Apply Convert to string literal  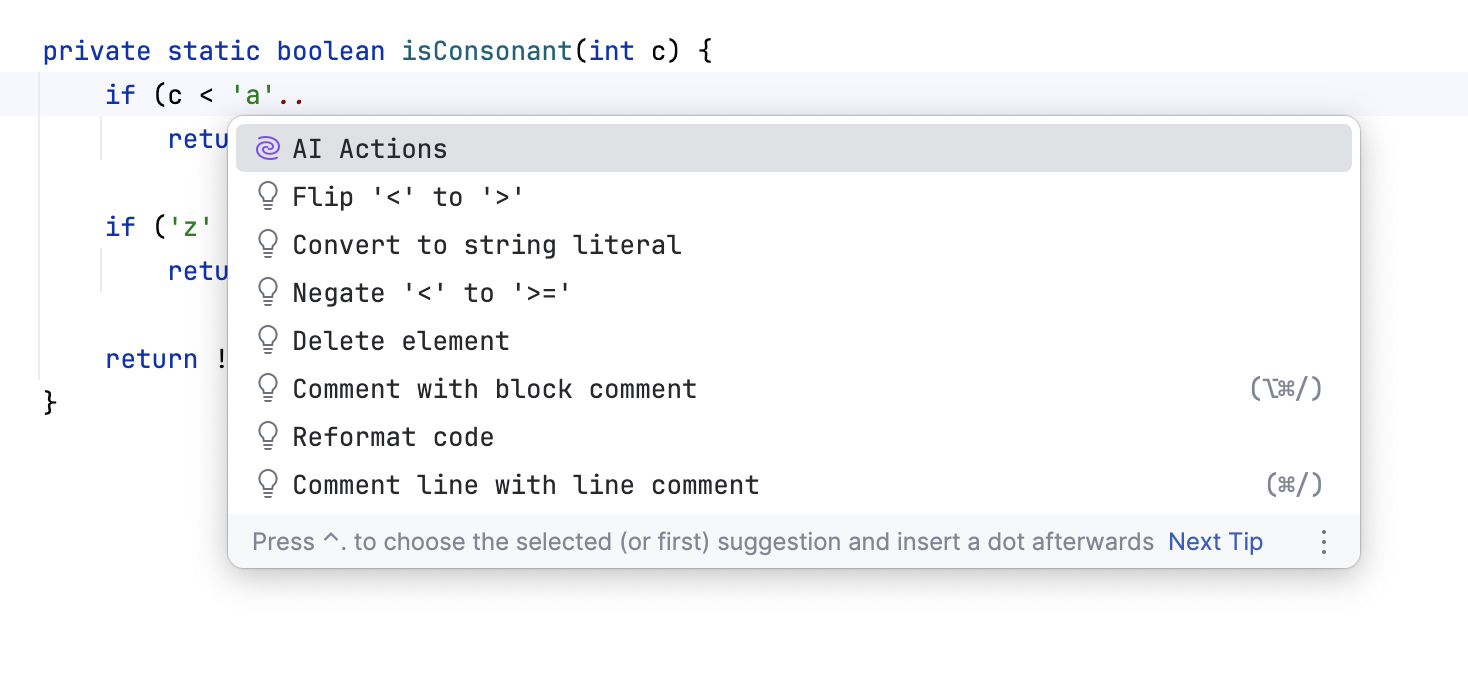point(486,244)
